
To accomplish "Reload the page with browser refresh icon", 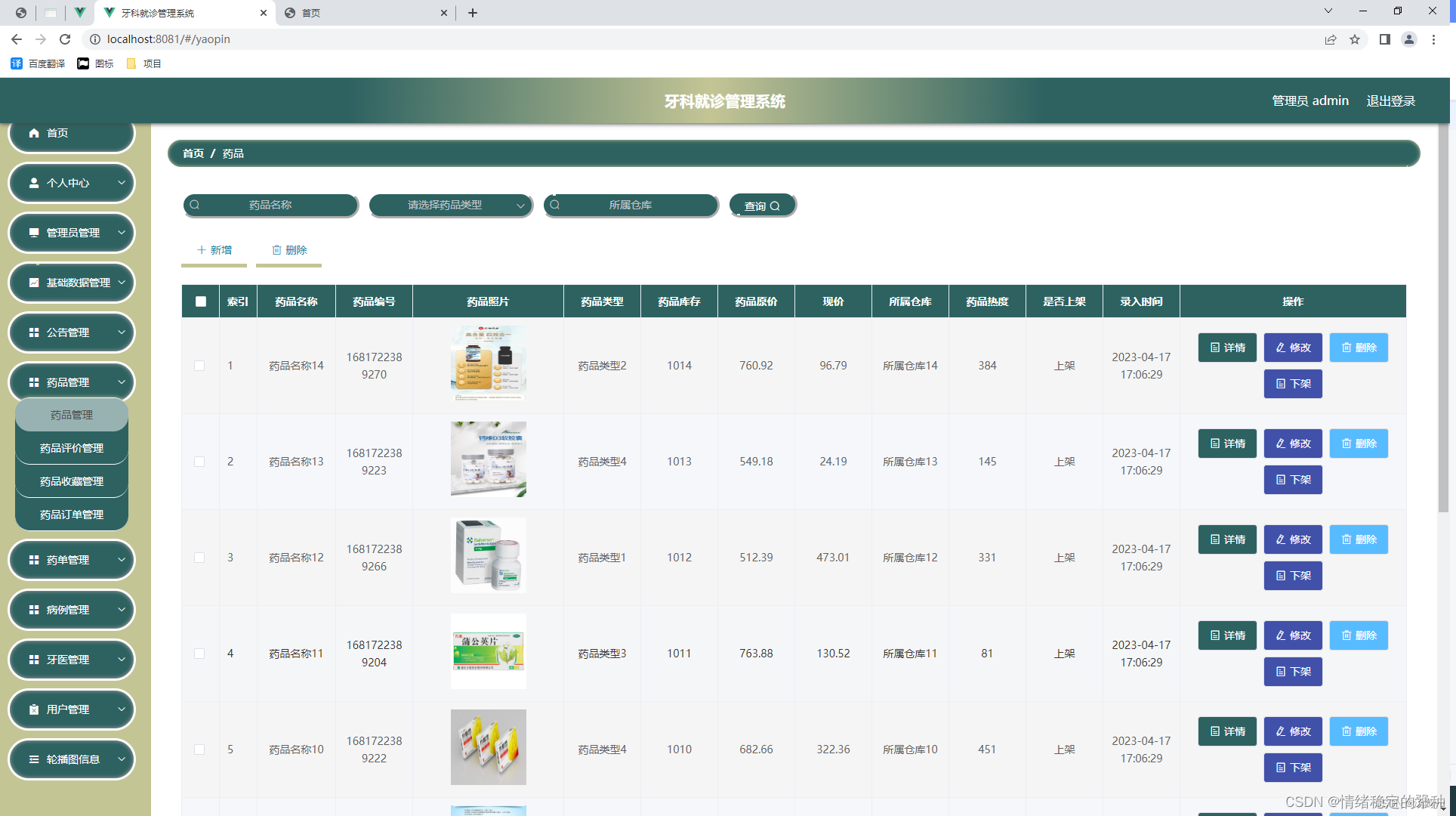I will point(65,39).
